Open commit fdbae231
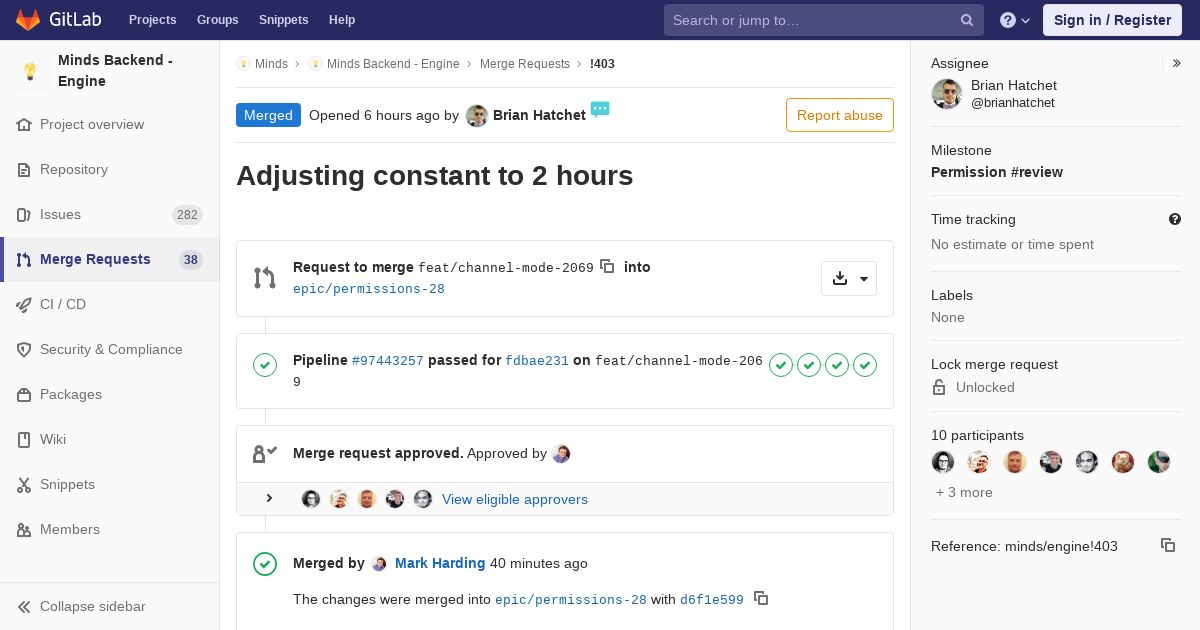 pyautogui.click(x=537, y=361)
